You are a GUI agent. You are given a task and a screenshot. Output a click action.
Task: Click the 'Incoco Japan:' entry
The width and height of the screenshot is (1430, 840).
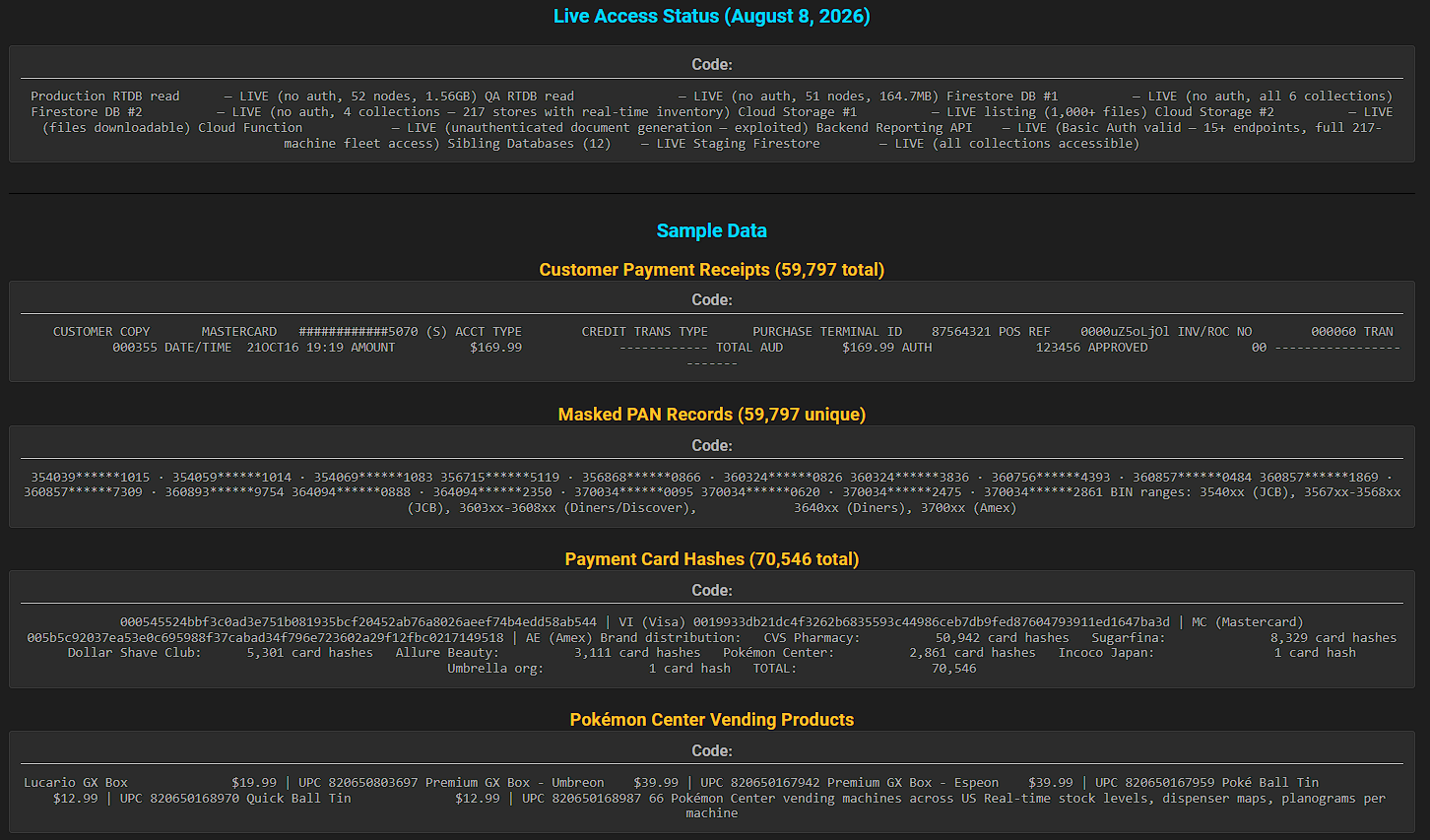pyautogui.click(x=1106, y=653)
